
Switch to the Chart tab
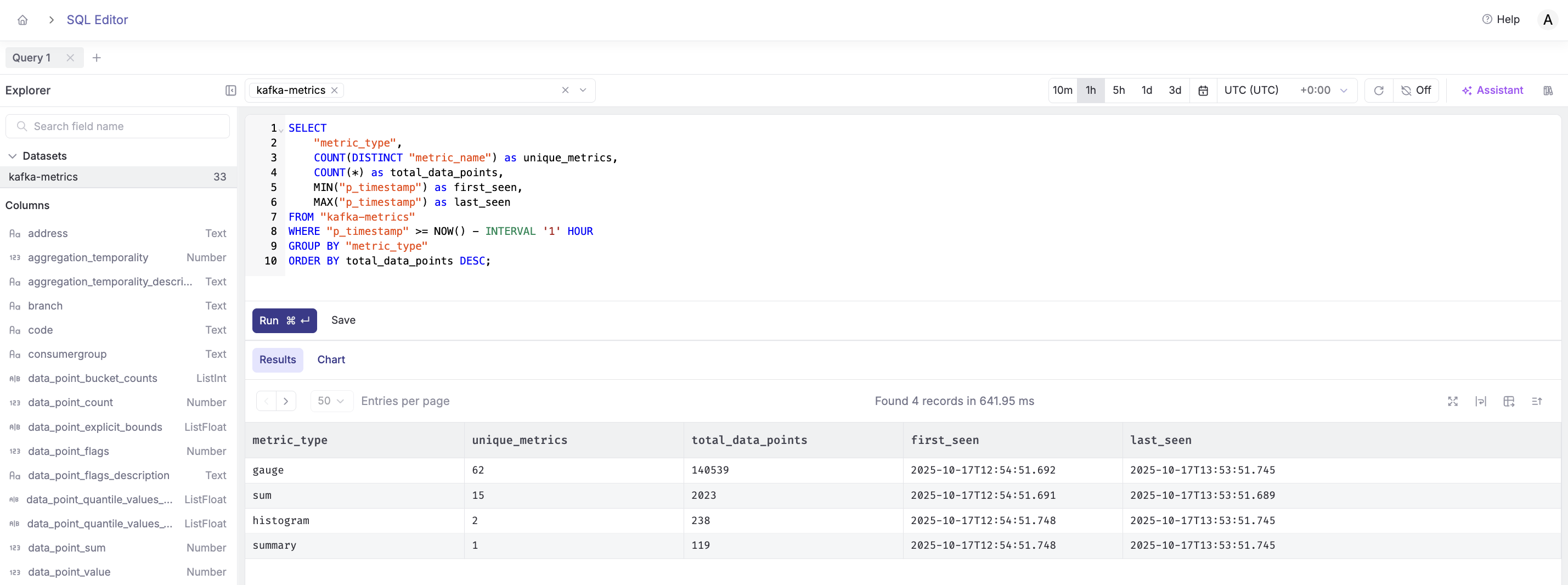click(x=330, y=360)
